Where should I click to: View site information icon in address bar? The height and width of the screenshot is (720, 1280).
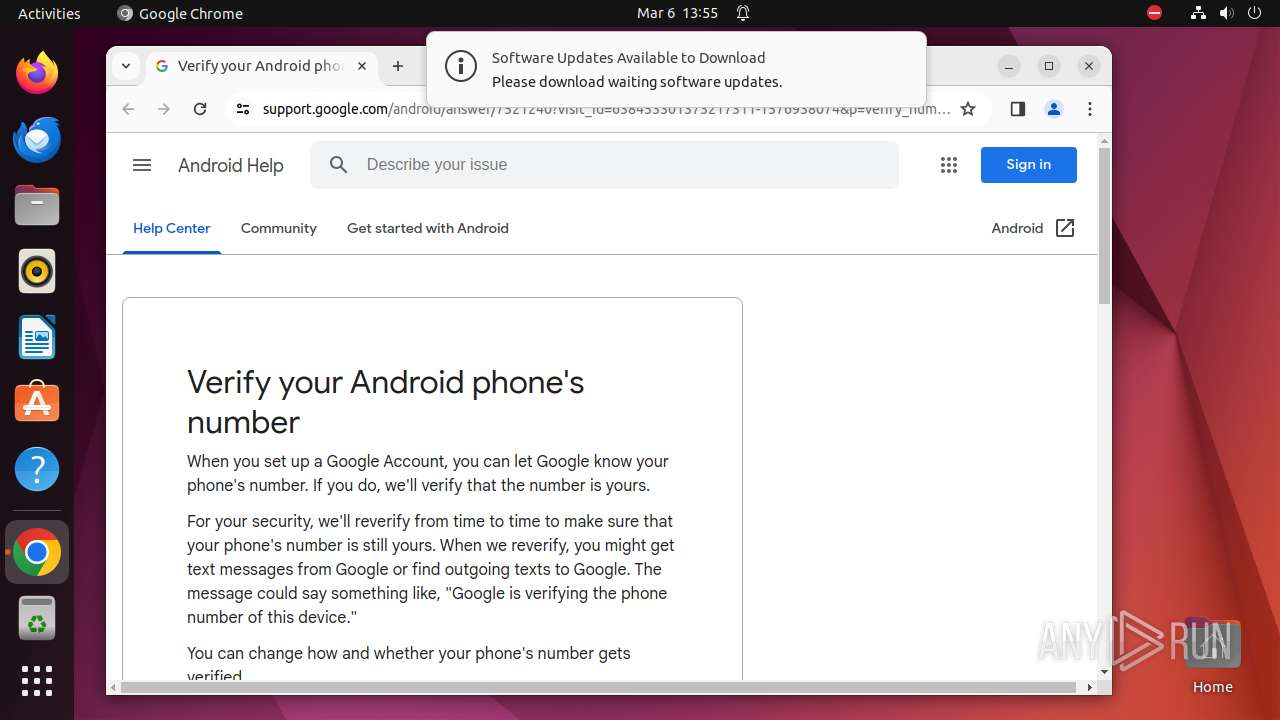[242, 109]
